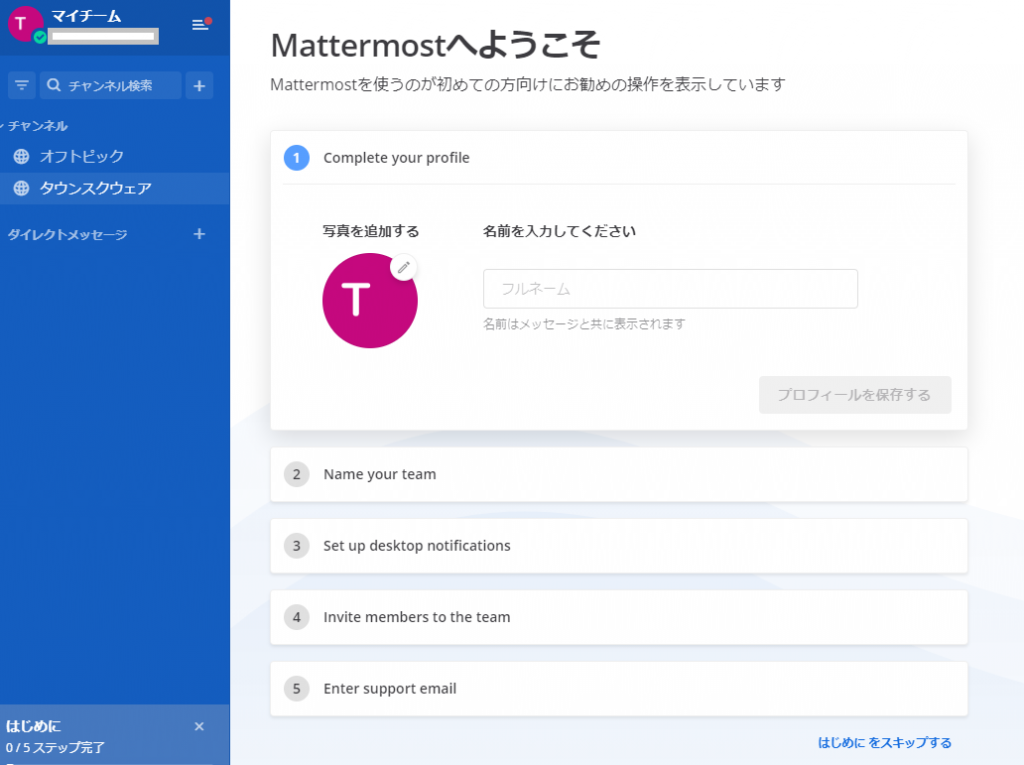Click the プロフィールを保存する button
The width and height of the screenshot is (1024, 765).
click(x=855, y=395)
